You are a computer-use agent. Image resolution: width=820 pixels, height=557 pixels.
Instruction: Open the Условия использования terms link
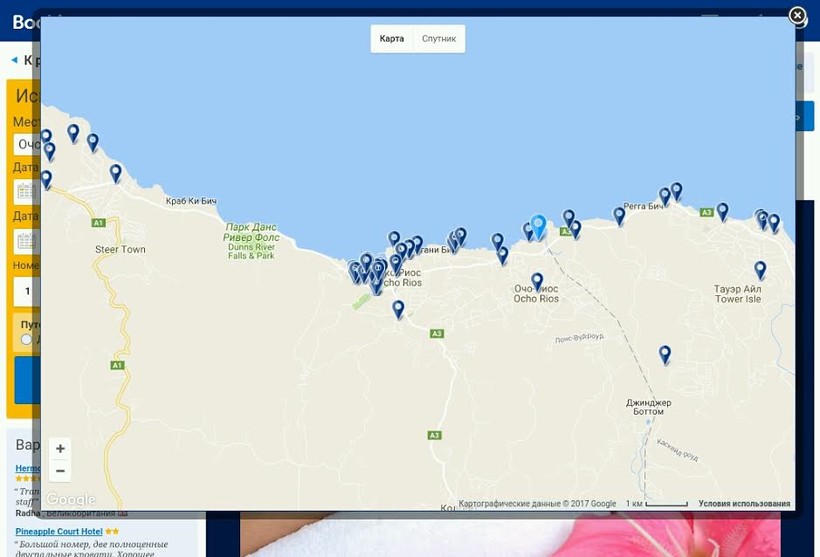click(744, 504)
